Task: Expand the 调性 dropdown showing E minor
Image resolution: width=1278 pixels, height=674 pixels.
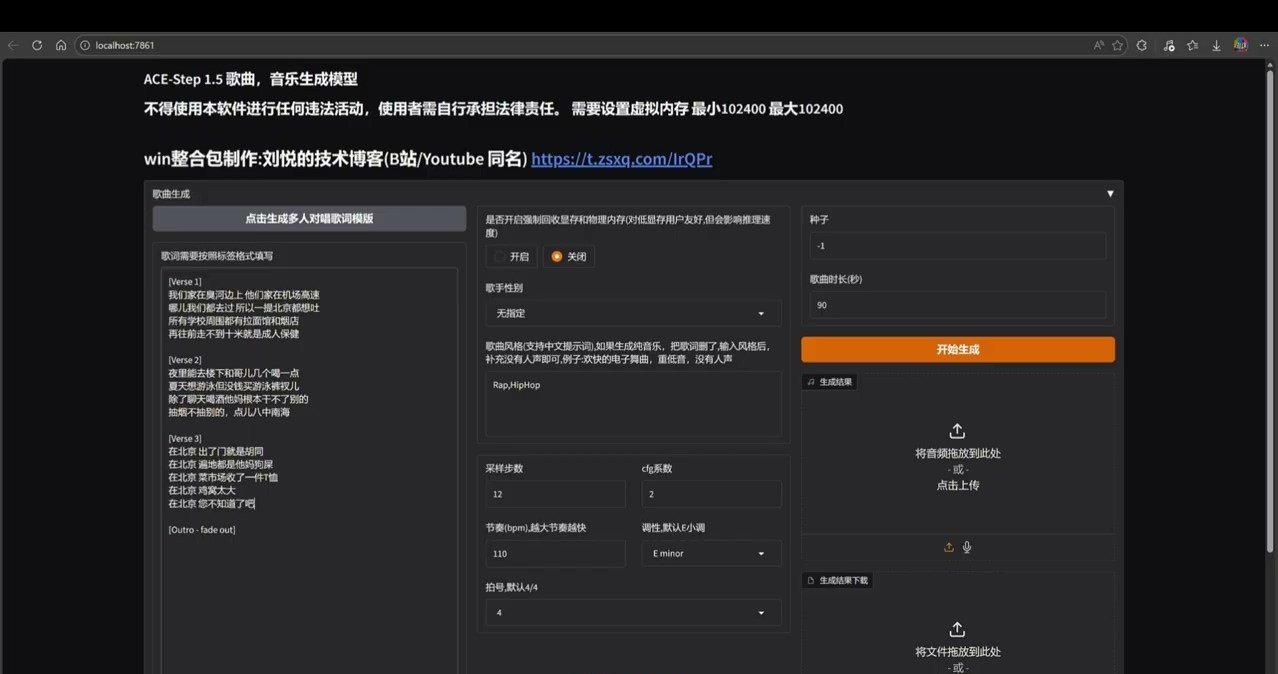Action: (x=711, y=553)
